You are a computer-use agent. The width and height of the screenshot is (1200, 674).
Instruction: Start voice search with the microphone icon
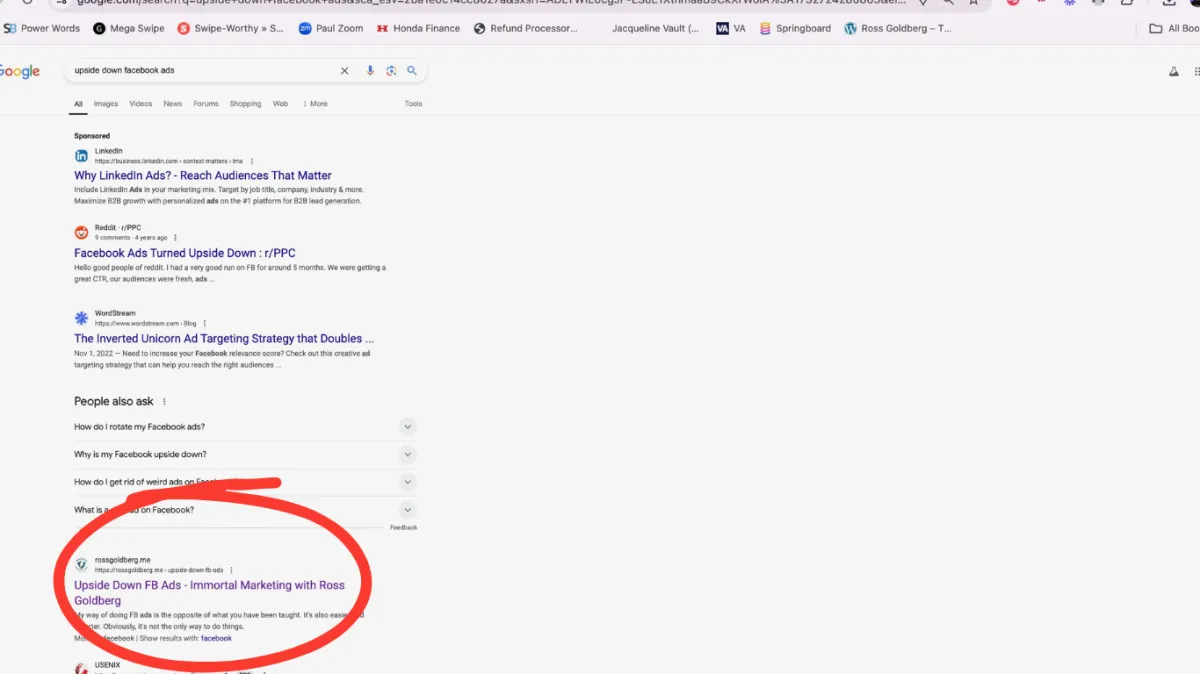tap(371, 71)
